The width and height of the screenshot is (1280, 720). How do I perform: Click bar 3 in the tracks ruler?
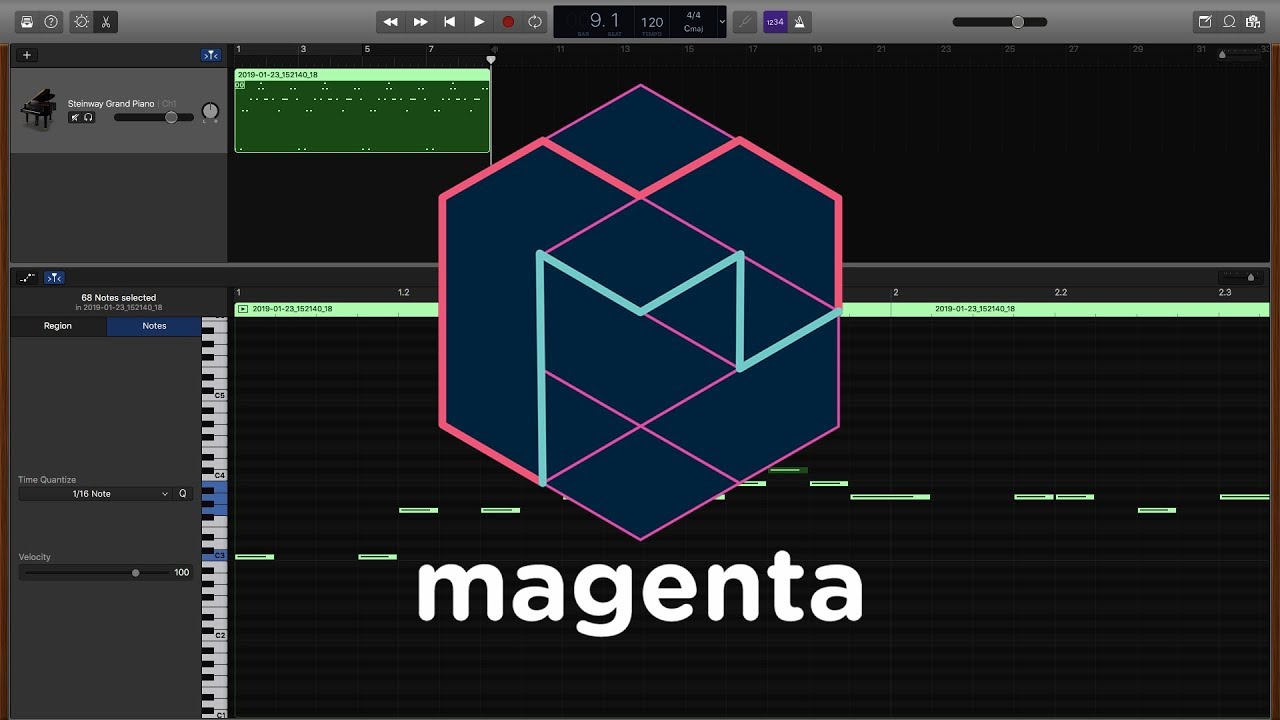303,49
